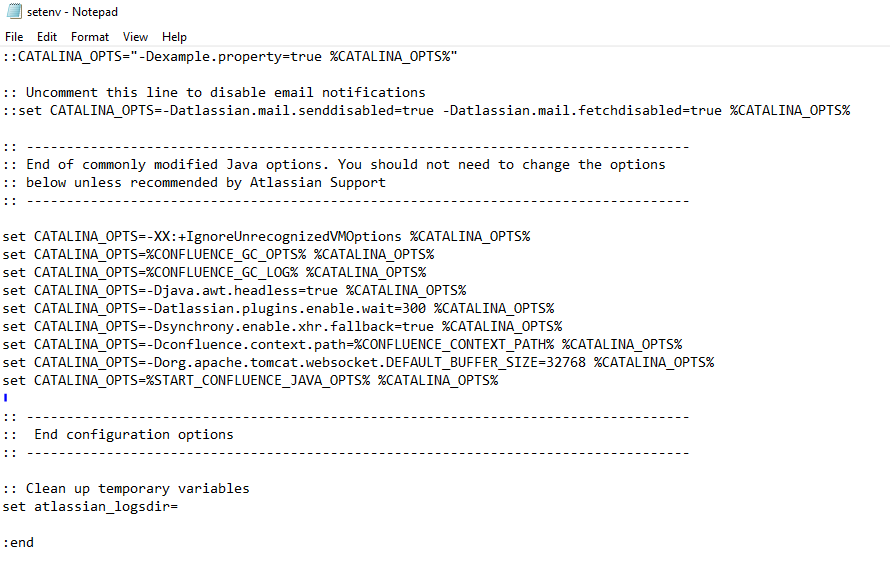890x563 pixels.
Task: Click the CONFLUENCE_GC_OPTS line
Action: point(219,255)
